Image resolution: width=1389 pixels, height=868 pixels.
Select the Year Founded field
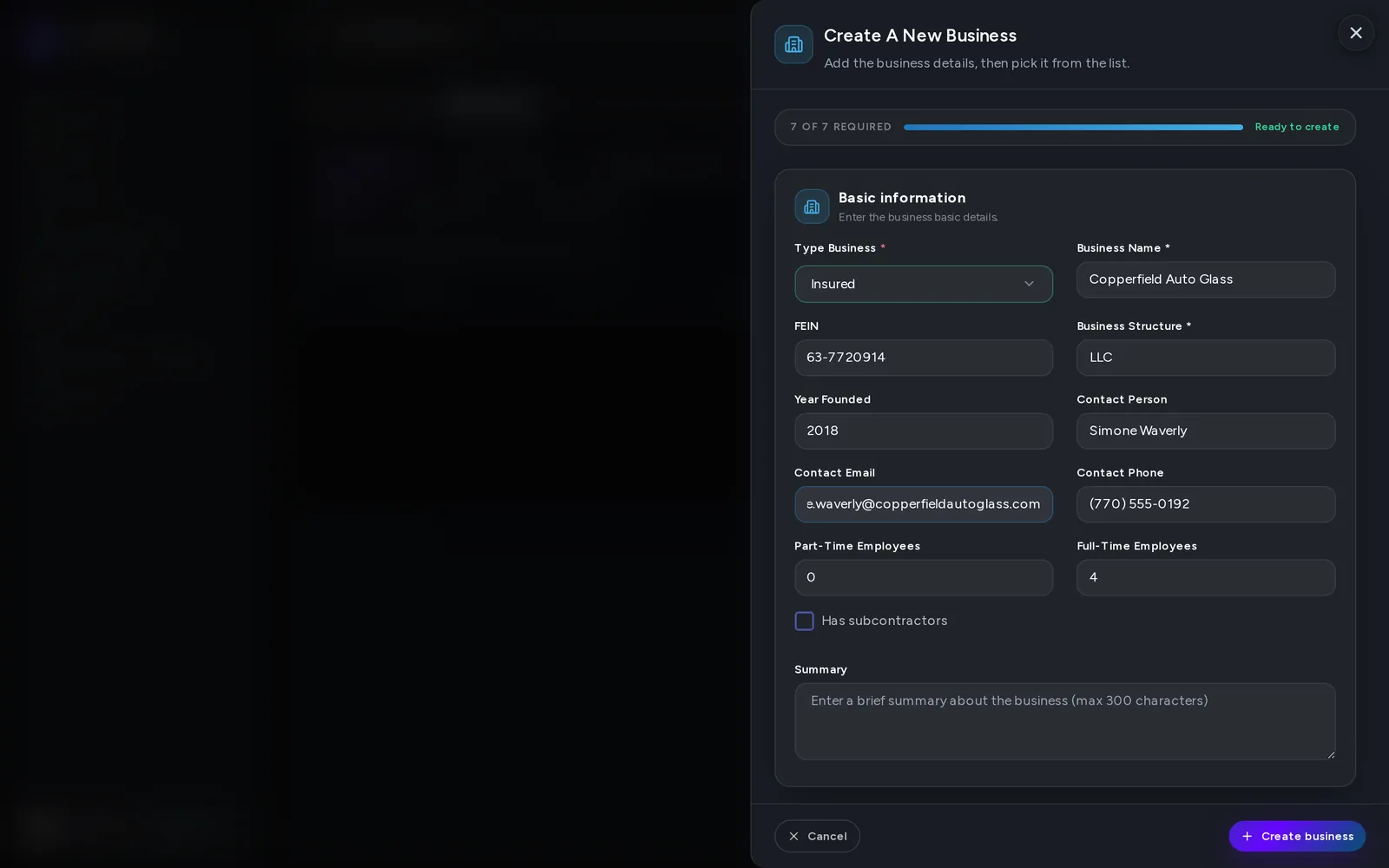(923, 431)
